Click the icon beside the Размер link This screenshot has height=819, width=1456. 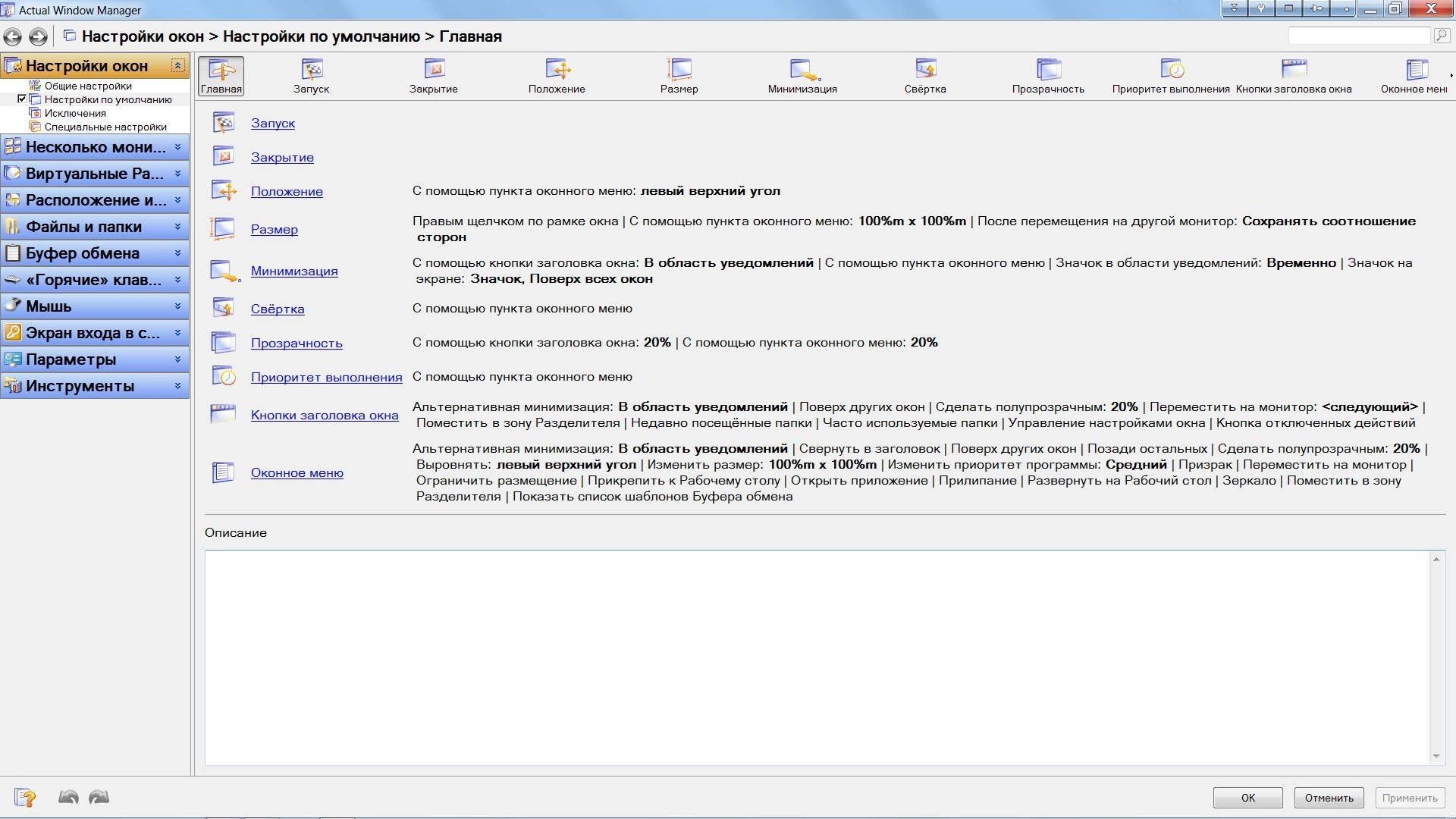[224, 229]
